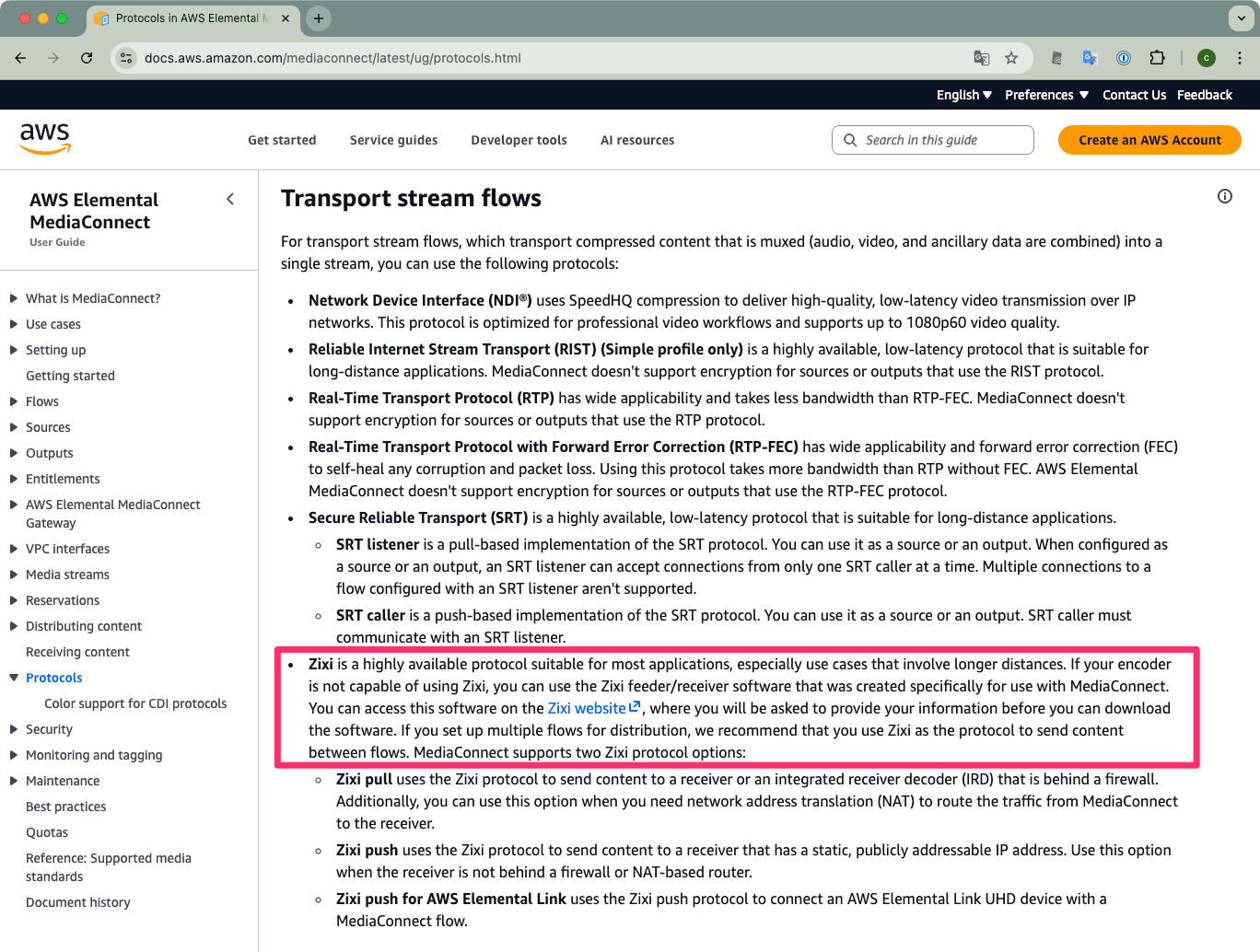Screen dimensions: 1260x952
Task: Open Quotas in the sidebar
Action: tap(47, 832)
